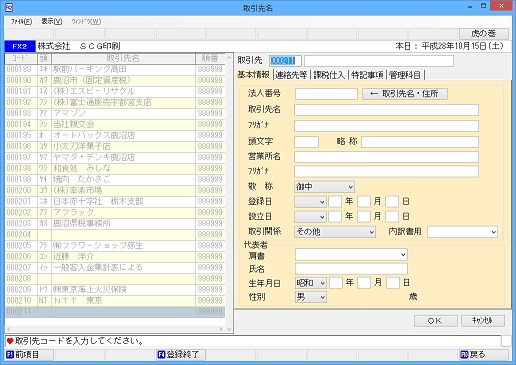Click the キャンセル button
The image size is (516, 365).
pyautogui.click(x=483, y=321)
